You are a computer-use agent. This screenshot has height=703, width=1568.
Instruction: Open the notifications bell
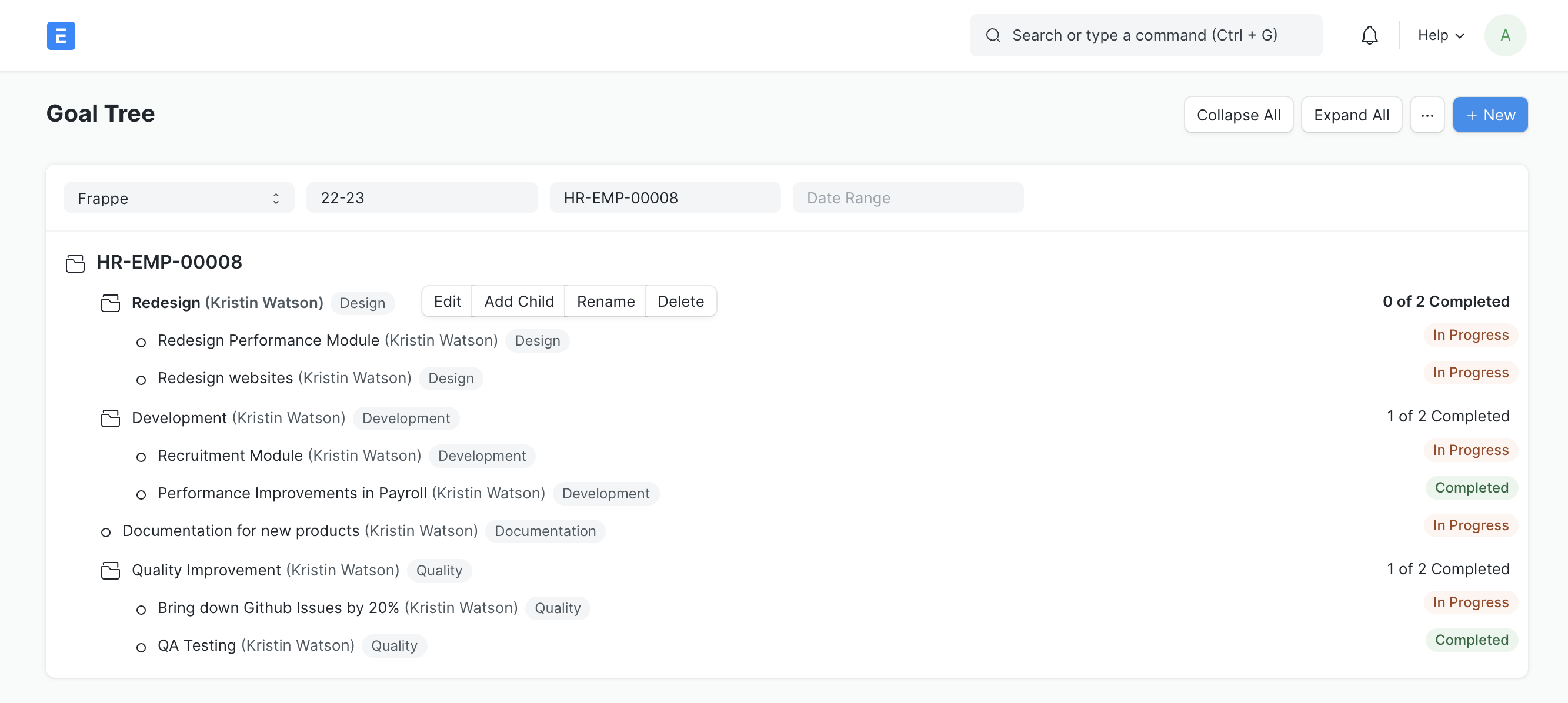point(1369,35)
